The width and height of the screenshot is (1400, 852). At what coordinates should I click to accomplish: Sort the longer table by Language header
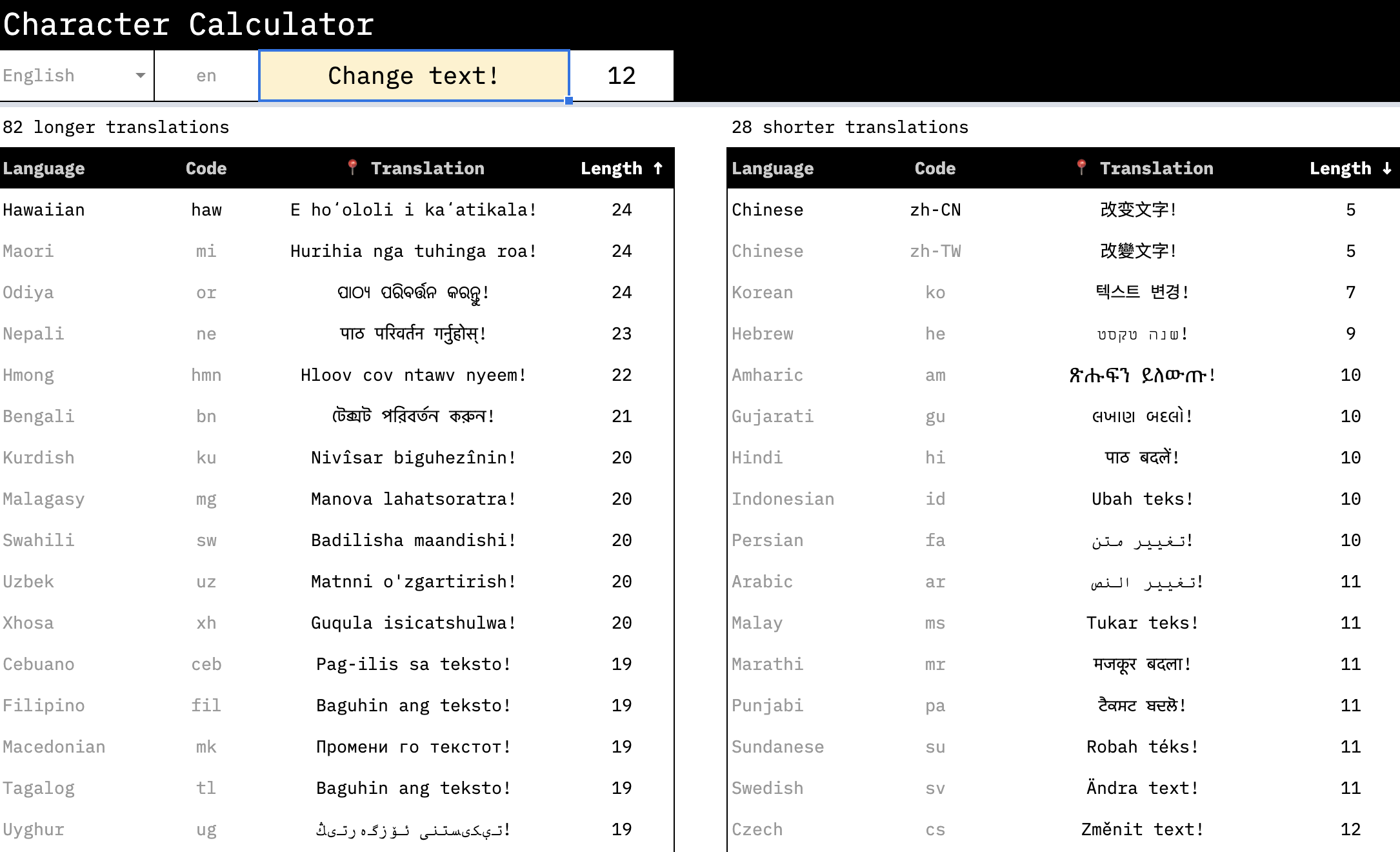pyautogui.click(x=43, y=168)
